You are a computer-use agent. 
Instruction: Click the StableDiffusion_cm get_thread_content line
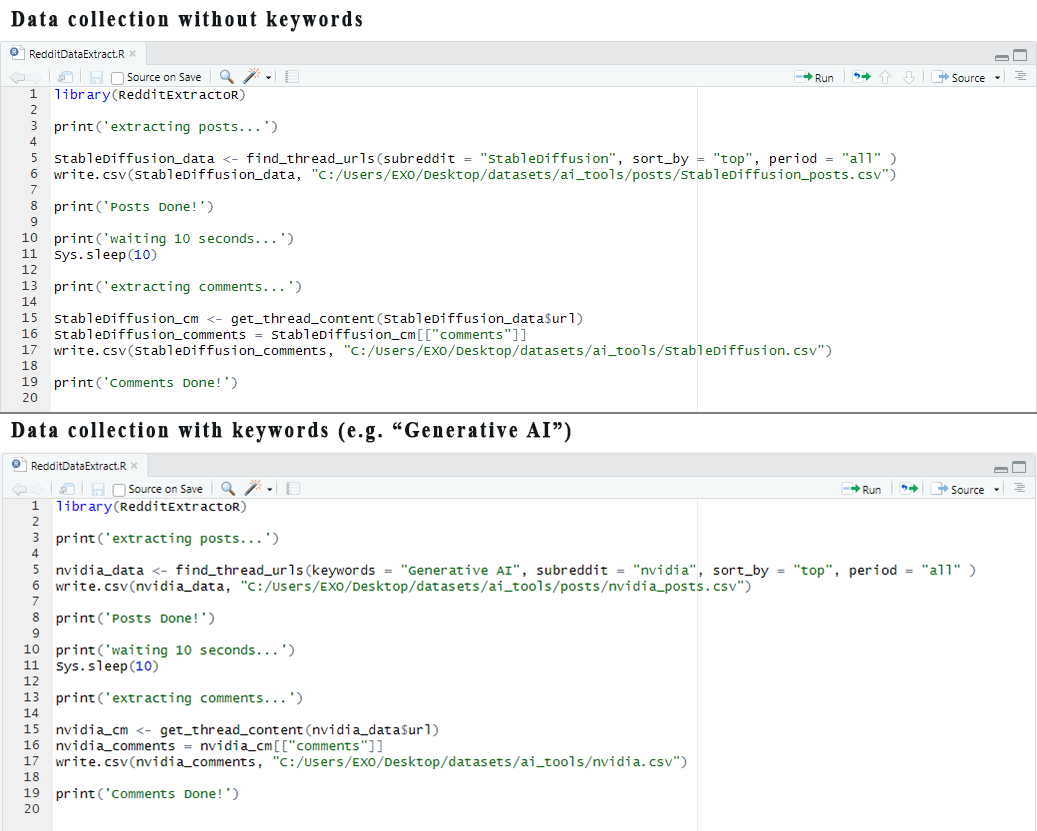tap(318, 319)
